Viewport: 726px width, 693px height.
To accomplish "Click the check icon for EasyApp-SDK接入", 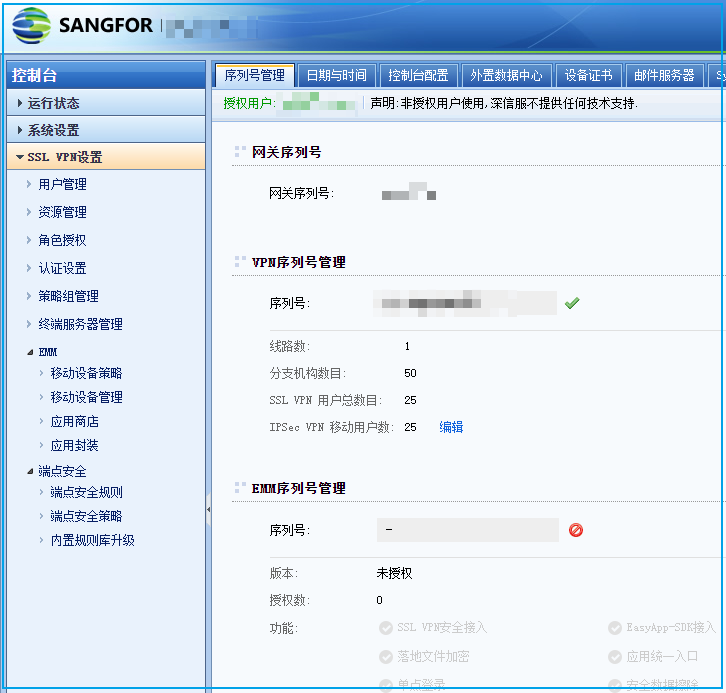I will [614, 628].
